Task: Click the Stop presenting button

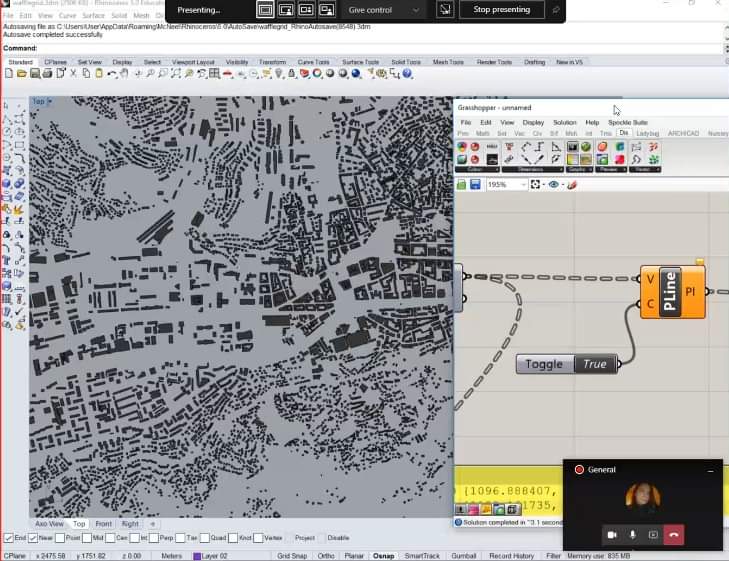Action: 502,10
